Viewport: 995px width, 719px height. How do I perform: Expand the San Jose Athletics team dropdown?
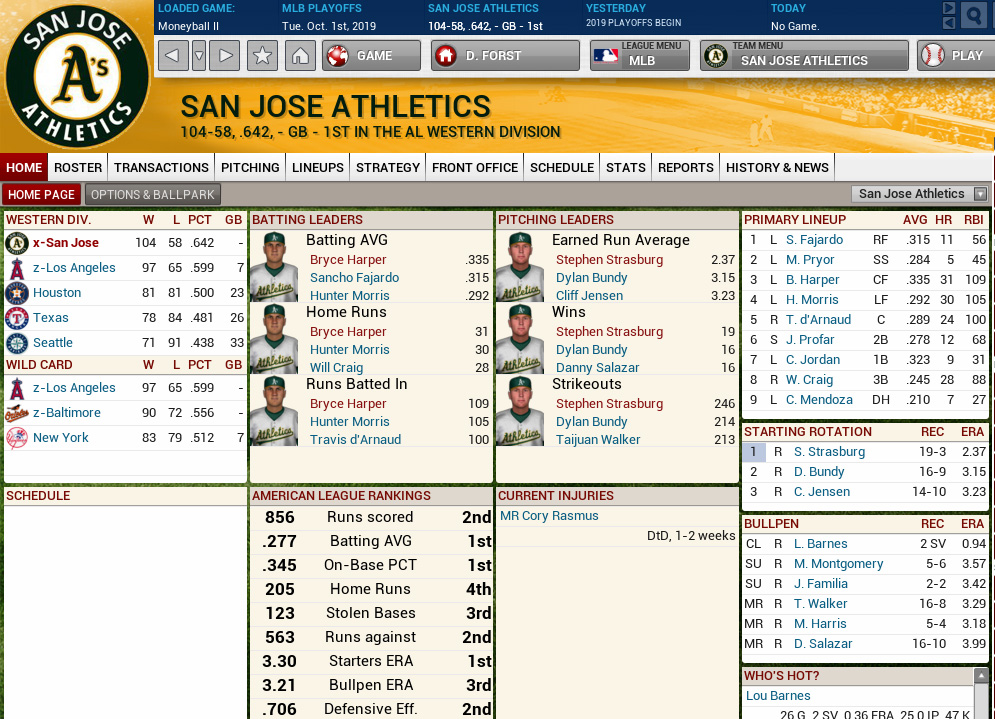pos(919,194)
